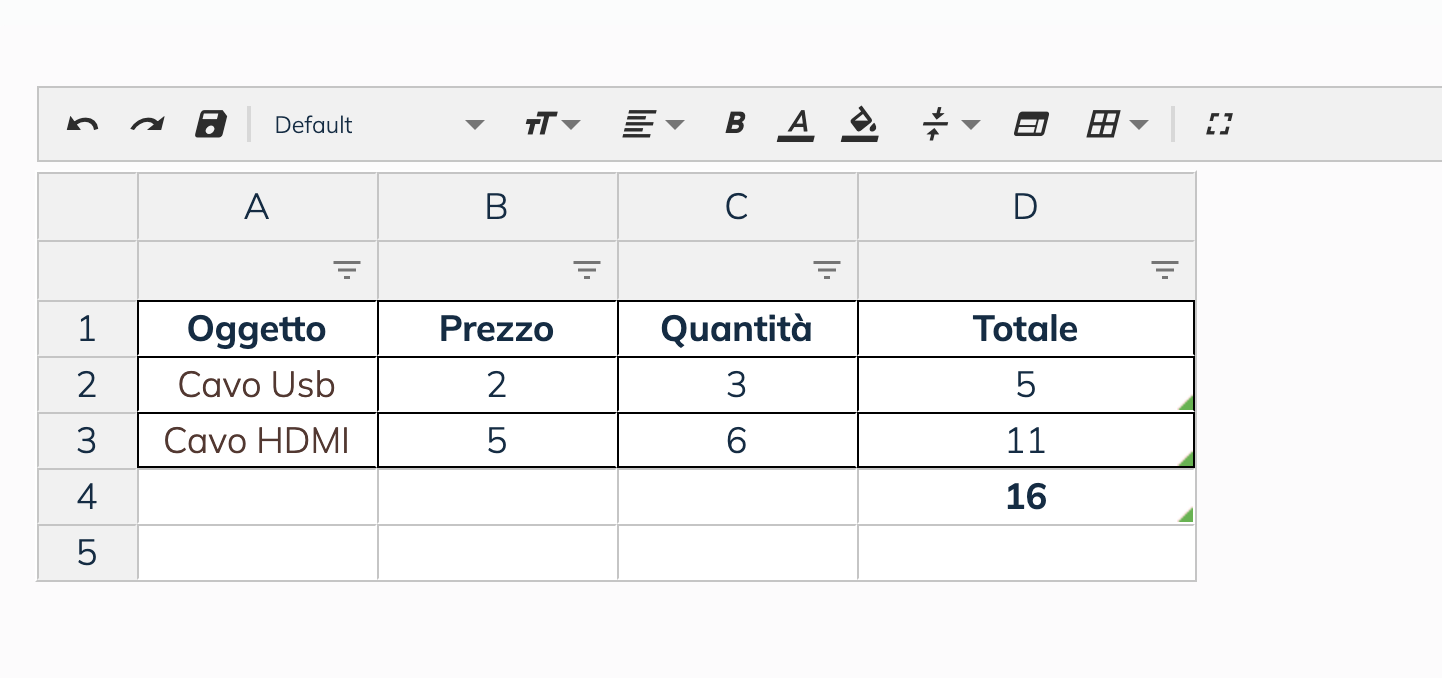Click the undo arrow icon
The image size is (1442, 678).
pos(82,125)
